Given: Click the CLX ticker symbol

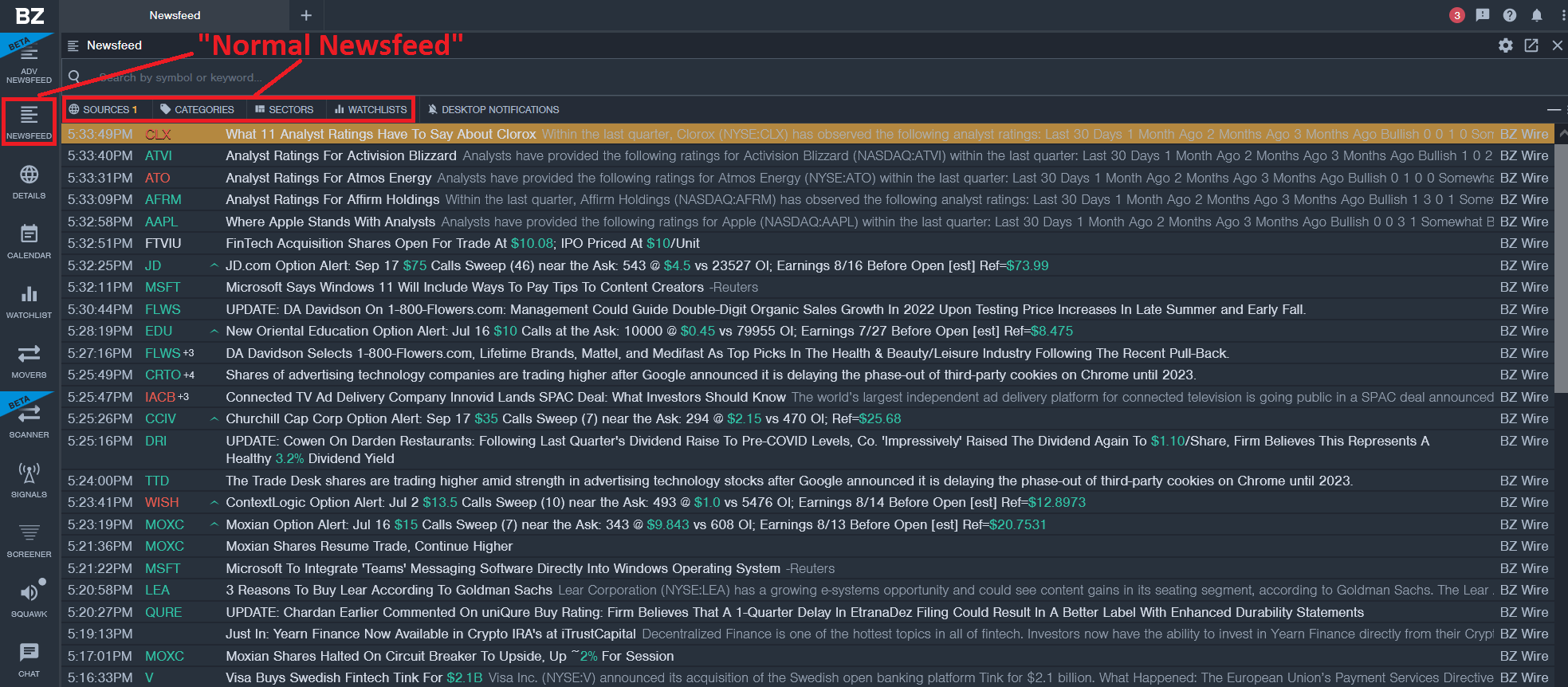Looking at the screenshot, I should (158, 134).
